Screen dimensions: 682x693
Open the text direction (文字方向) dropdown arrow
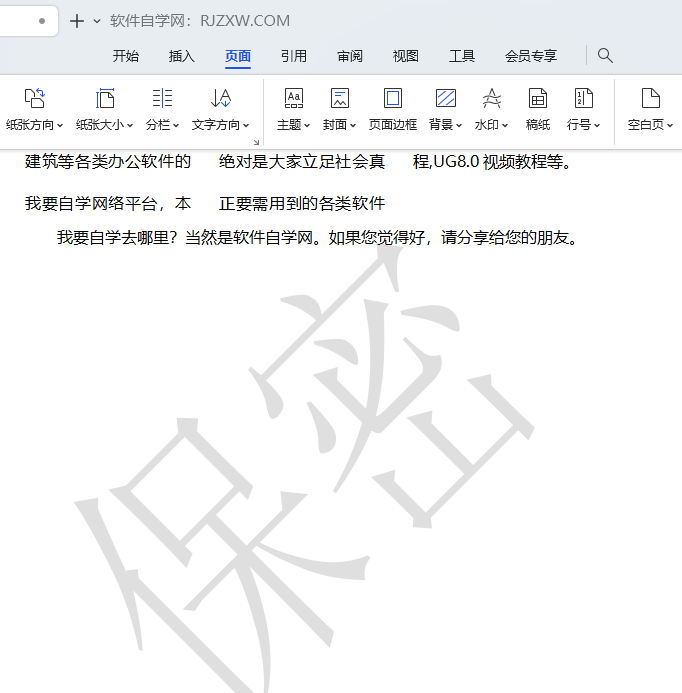point(246,126)
